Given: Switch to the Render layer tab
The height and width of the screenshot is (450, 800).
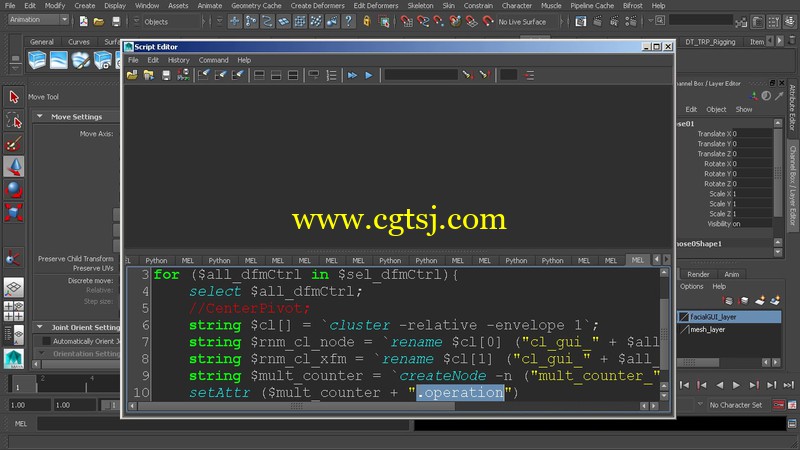Looking at the screenshot, I should [x=698, y=274].
